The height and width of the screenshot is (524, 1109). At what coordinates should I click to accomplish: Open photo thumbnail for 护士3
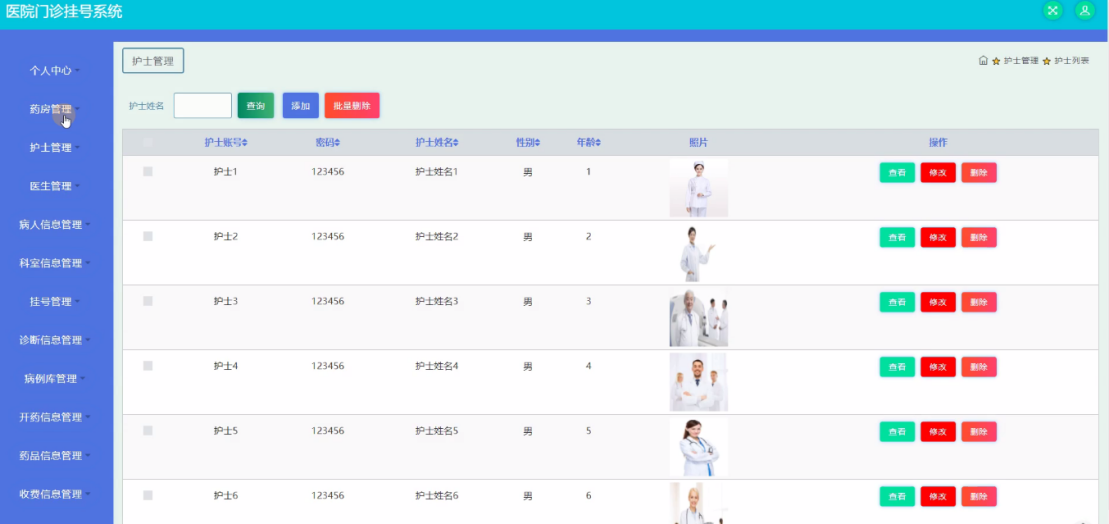pyautogui.click(x=699, y=318)
